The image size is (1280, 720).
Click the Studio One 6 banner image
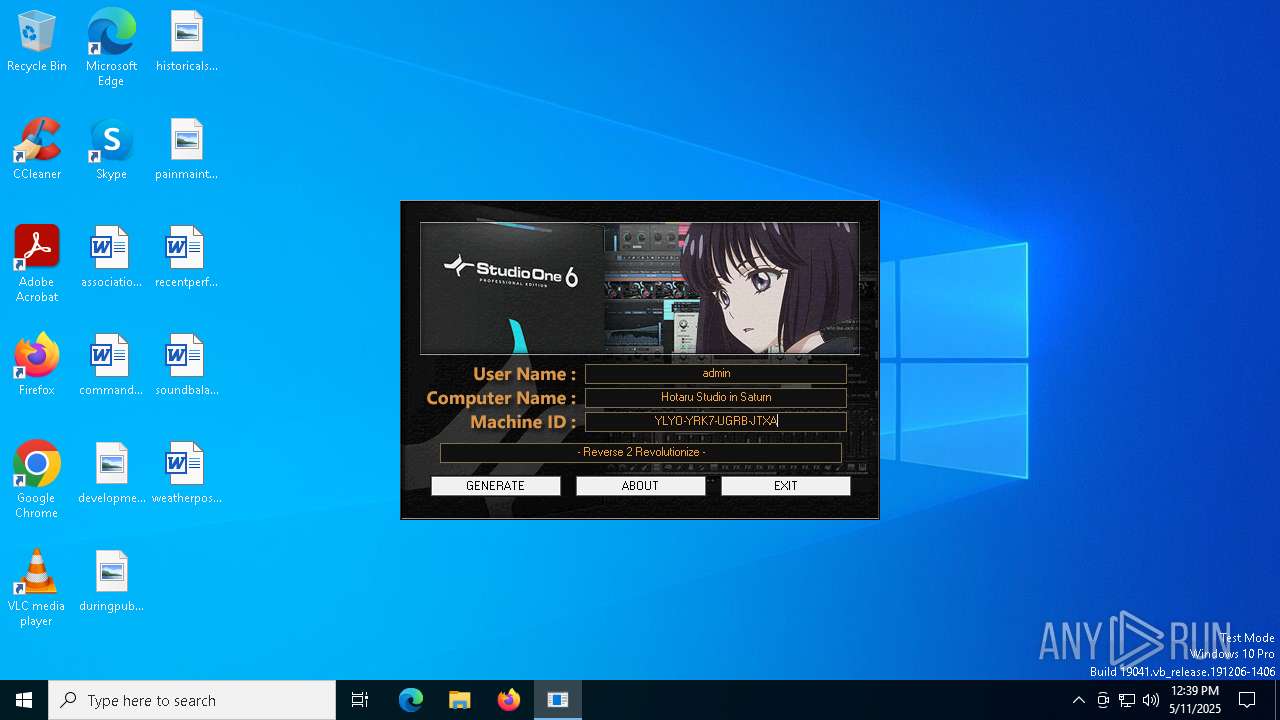coord(639,288)
